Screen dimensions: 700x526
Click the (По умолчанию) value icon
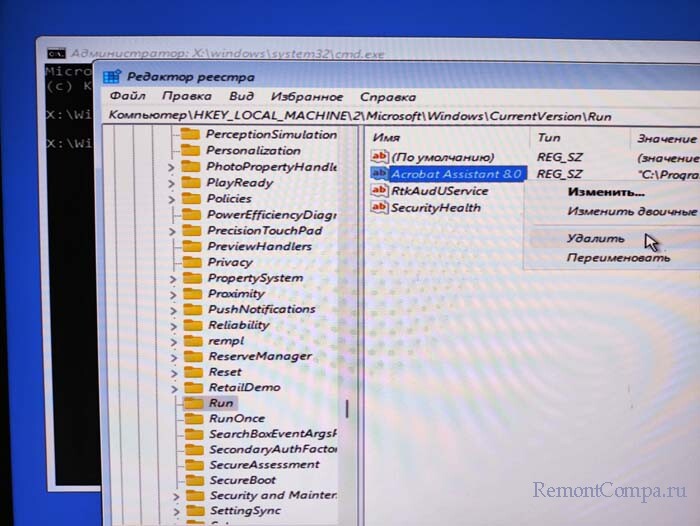(379, 156)
